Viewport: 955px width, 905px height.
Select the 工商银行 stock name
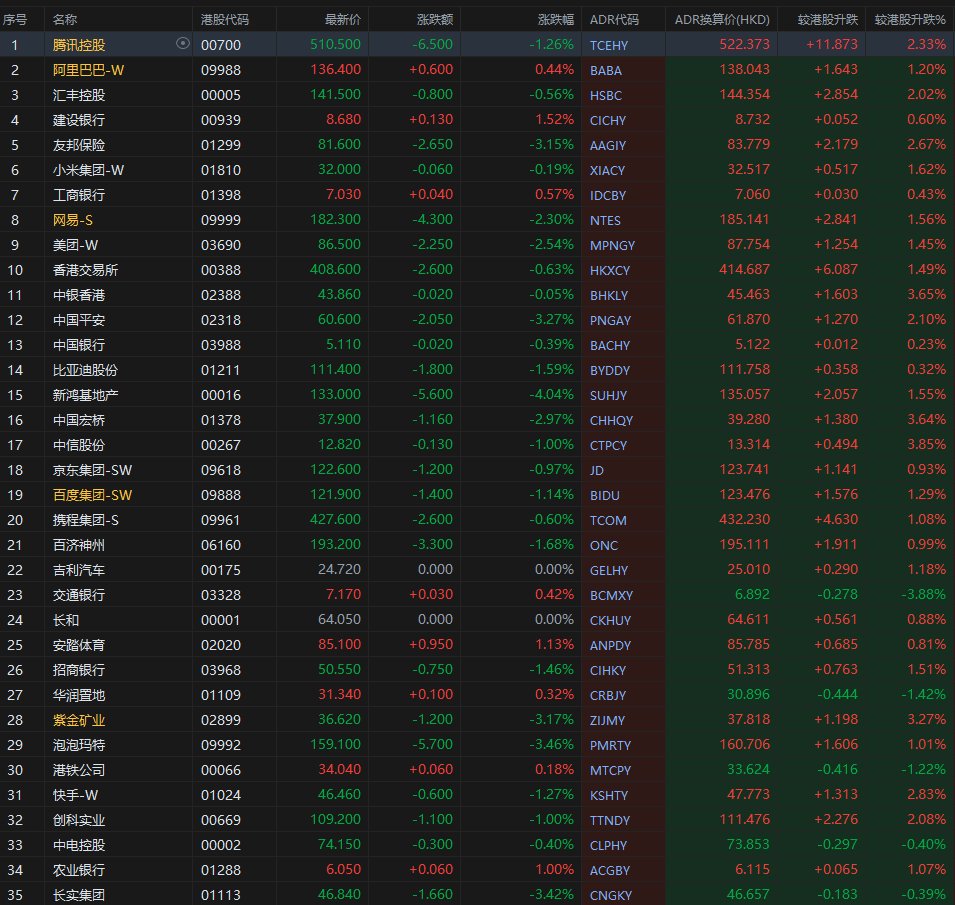(79, 195)
